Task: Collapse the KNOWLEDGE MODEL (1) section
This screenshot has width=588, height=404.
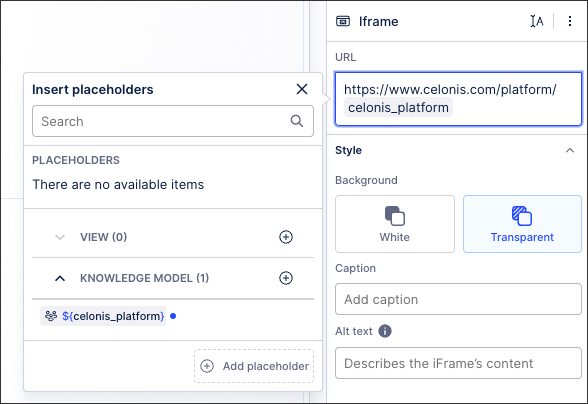Action: click(60, 278)
